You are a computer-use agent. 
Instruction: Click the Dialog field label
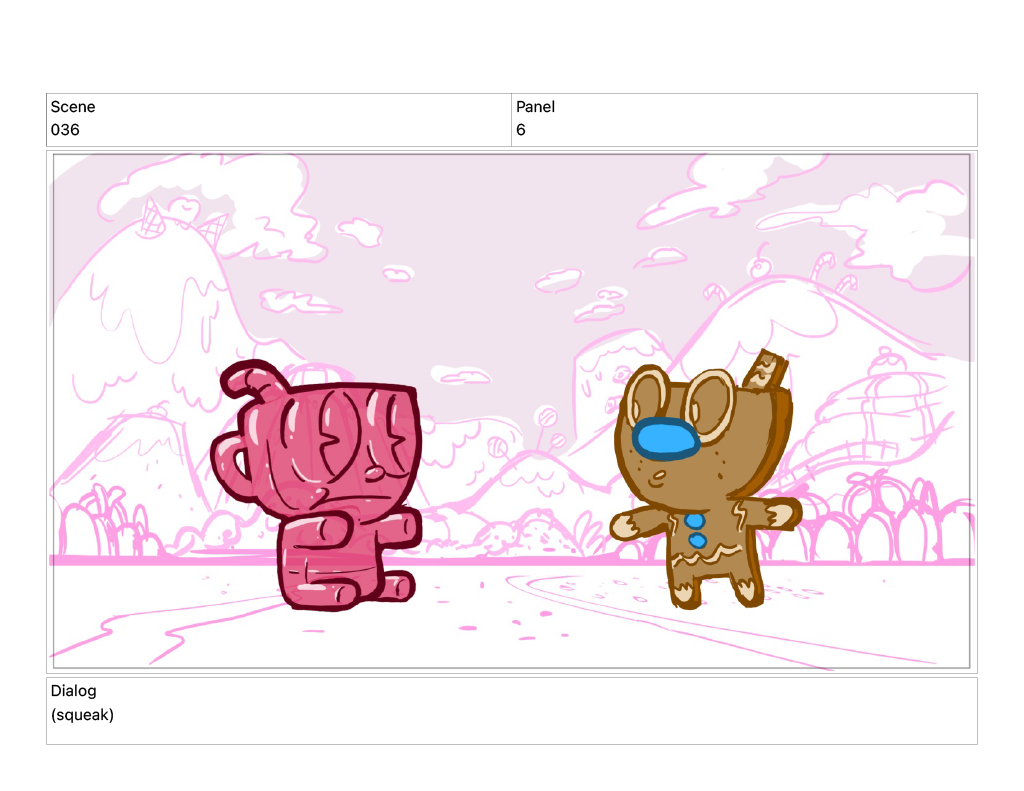74,691
